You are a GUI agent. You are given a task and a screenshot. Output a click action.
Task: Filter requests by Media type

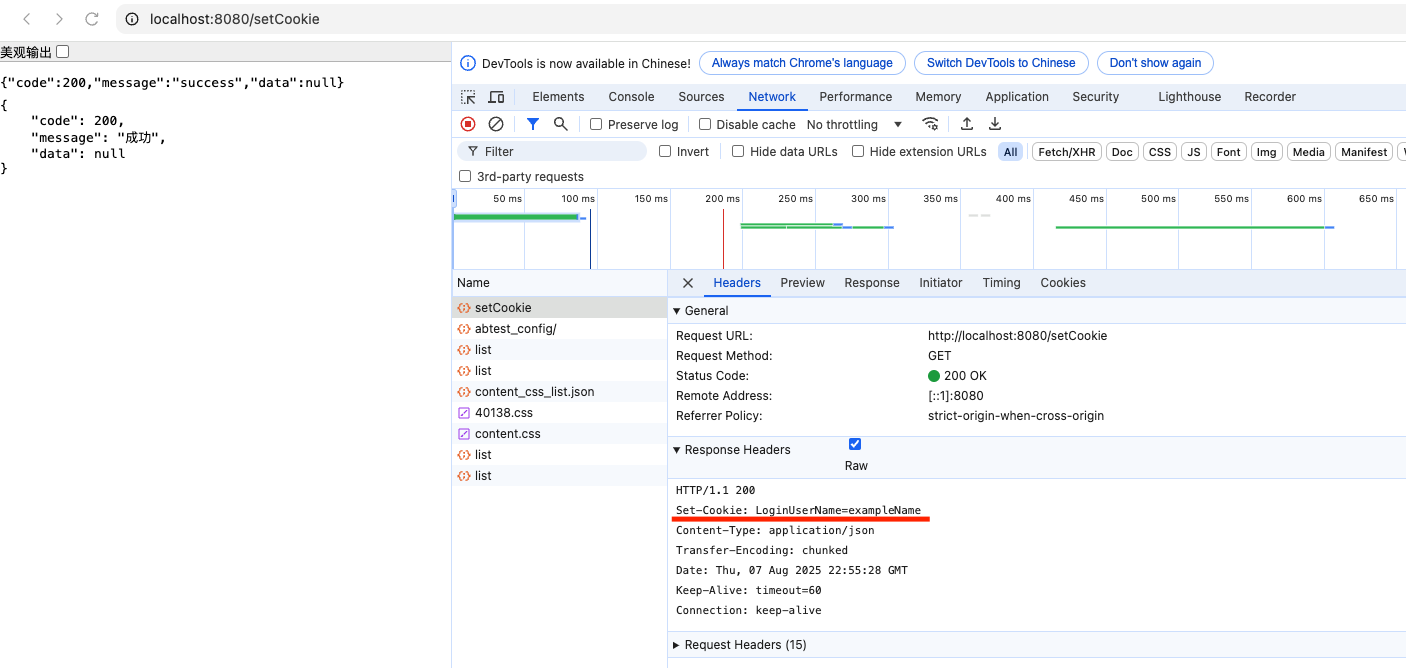pyautogui.click(x=1308, y=152)
